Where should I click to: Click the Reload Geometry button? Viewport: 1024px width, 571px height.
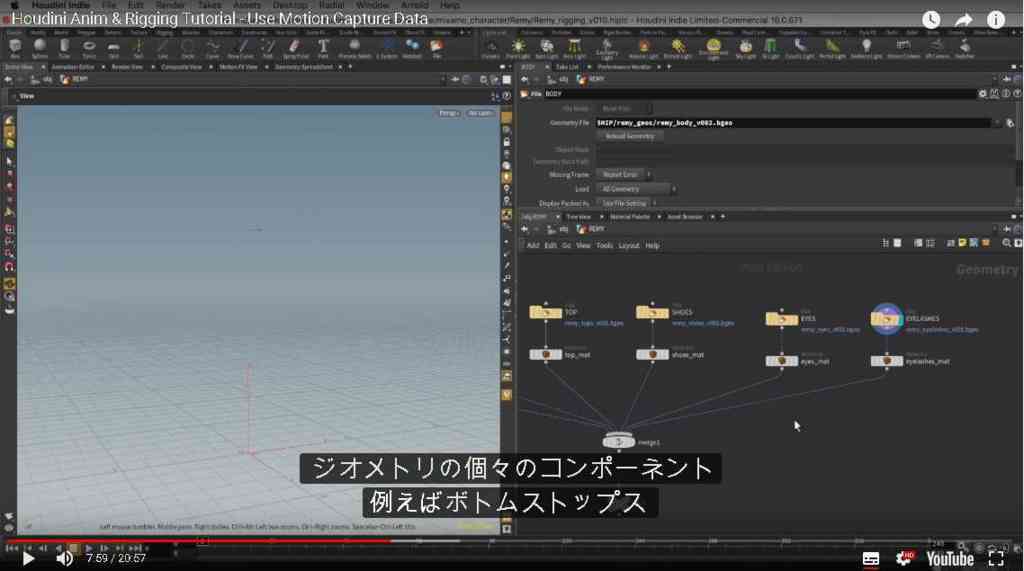[630, 137]
